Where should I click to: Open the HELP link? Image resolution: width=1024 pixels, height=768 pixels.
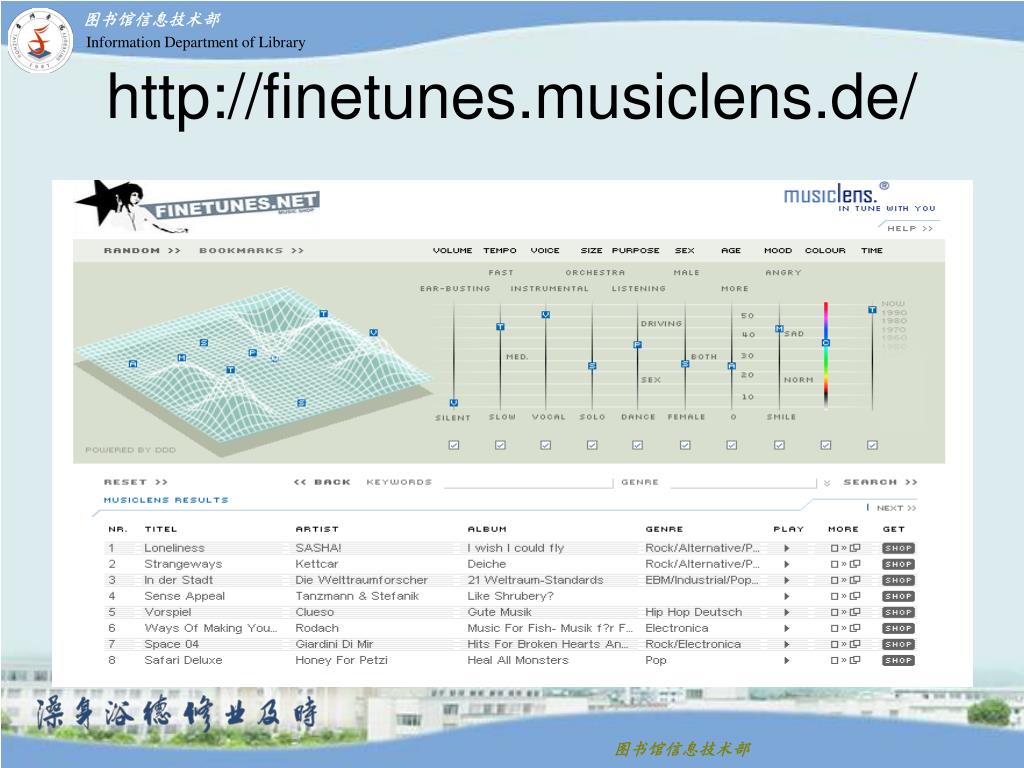point(910,229)
